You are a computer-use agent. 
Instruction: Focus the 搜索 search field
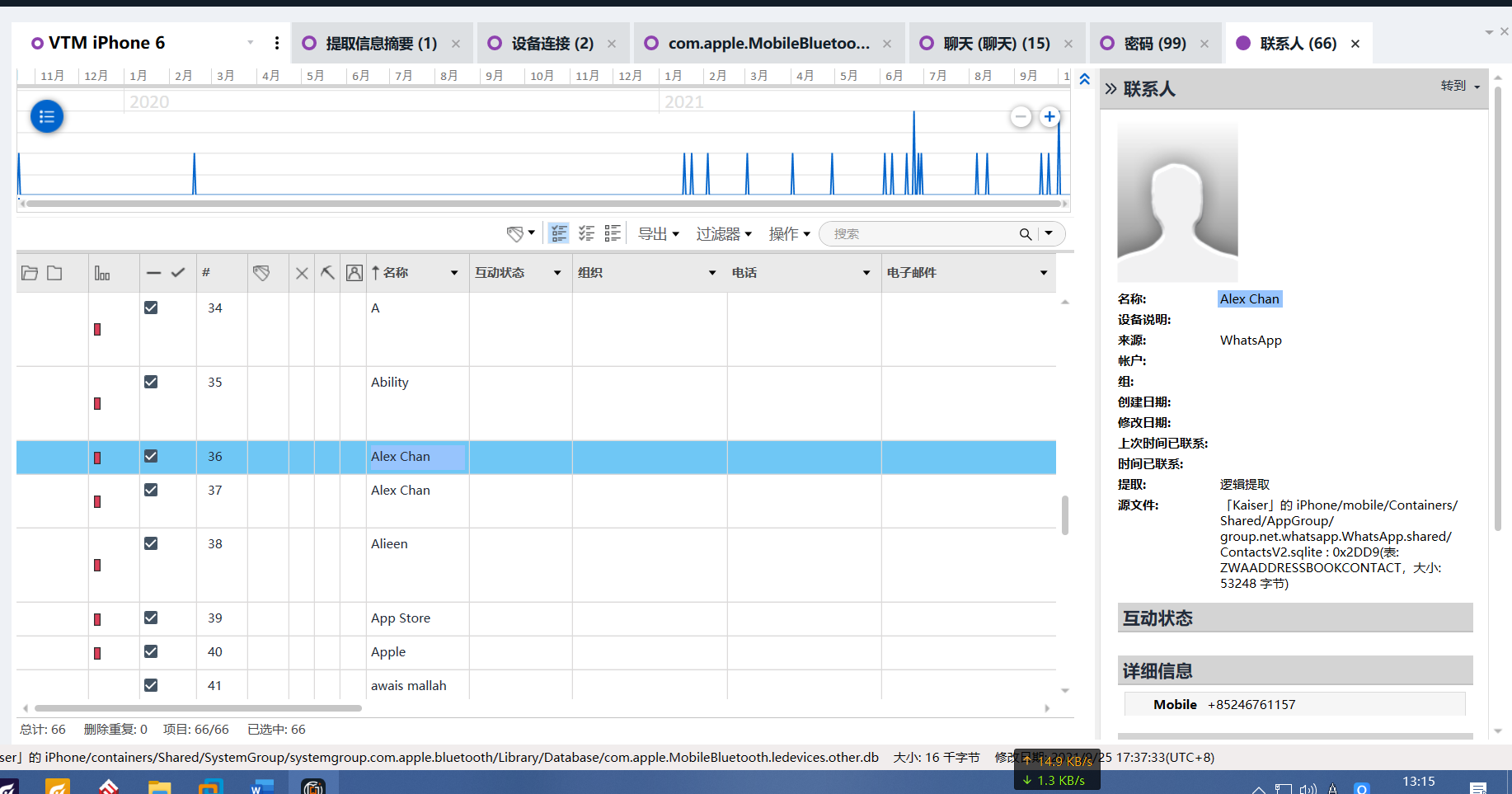point(920,233)
